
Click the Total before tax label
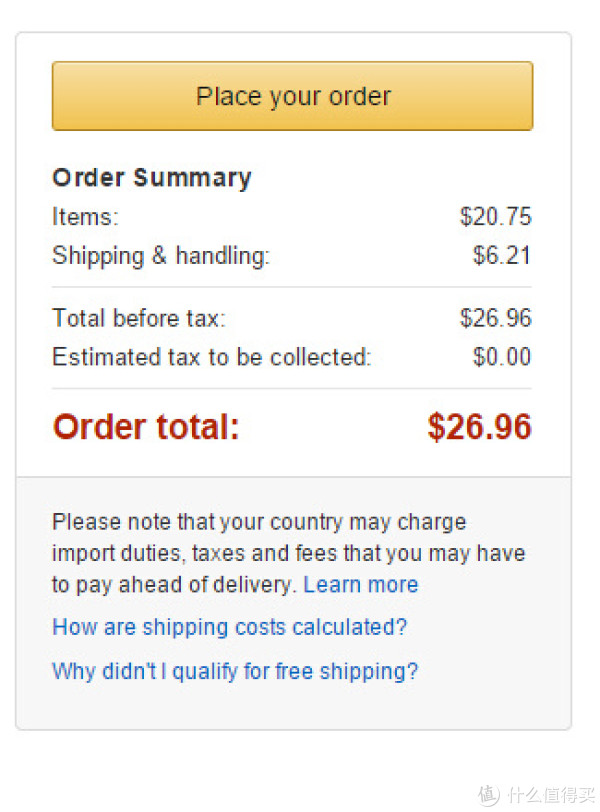click(139, 318)
